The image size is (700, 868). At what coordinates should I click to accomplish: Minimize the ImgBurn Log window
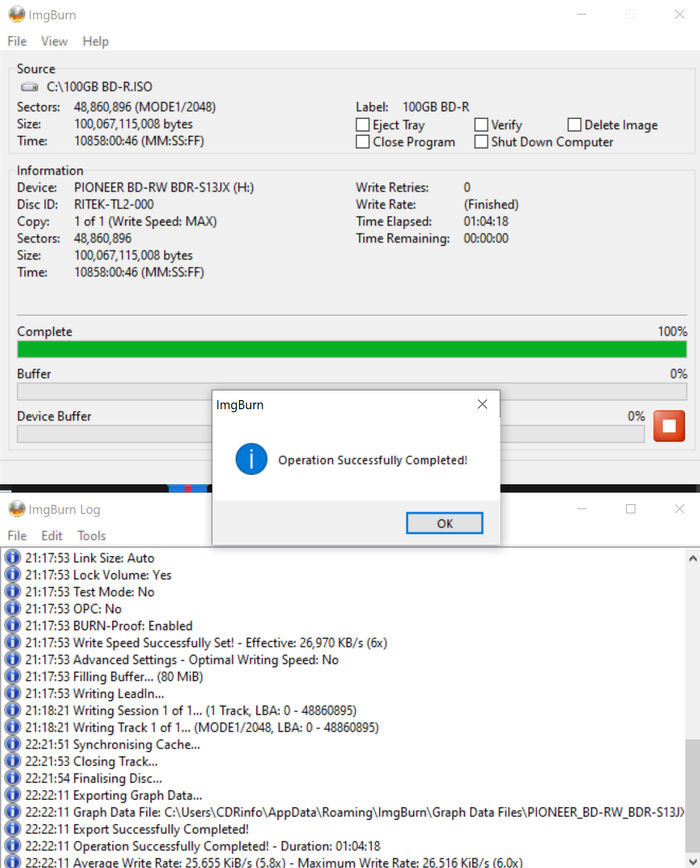click(581, 509)
